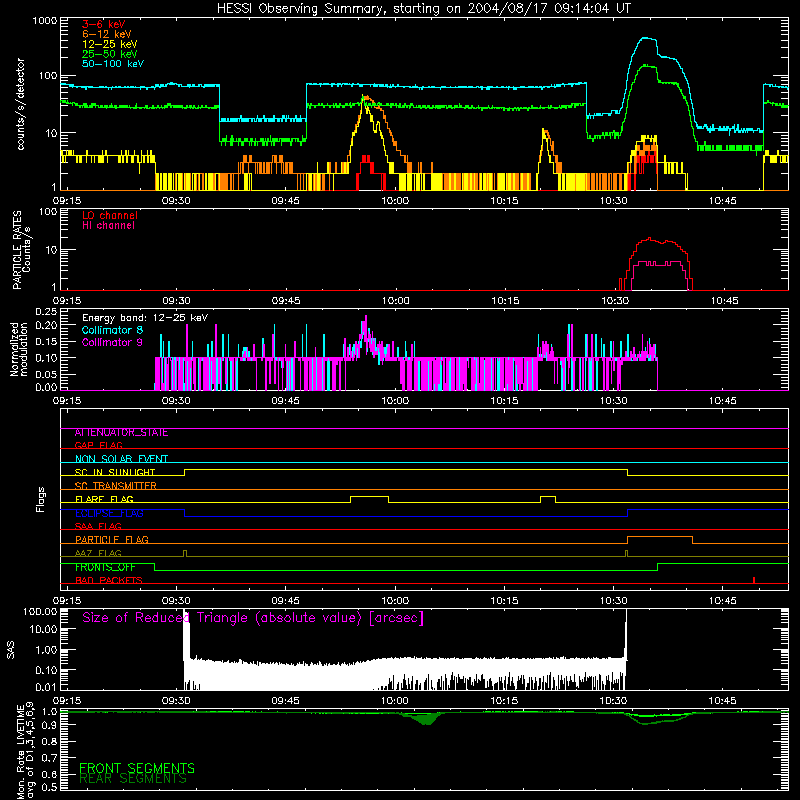Screen dimensions: 800x800
Task: Click the 1000 y-axis value on top plot
Action: 45,21
